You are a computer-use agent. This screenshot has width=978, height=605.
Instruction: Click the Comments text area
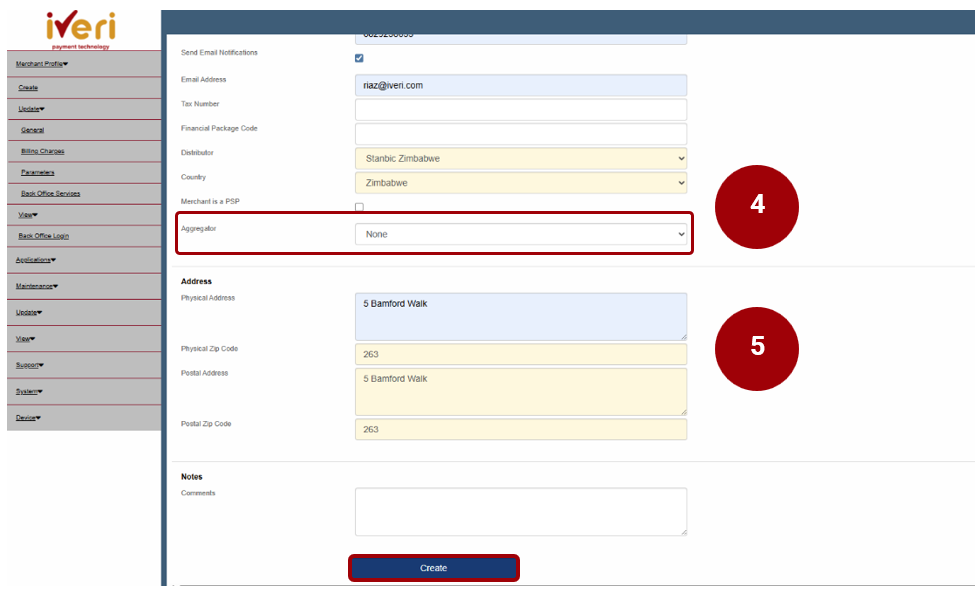(521, 512)
